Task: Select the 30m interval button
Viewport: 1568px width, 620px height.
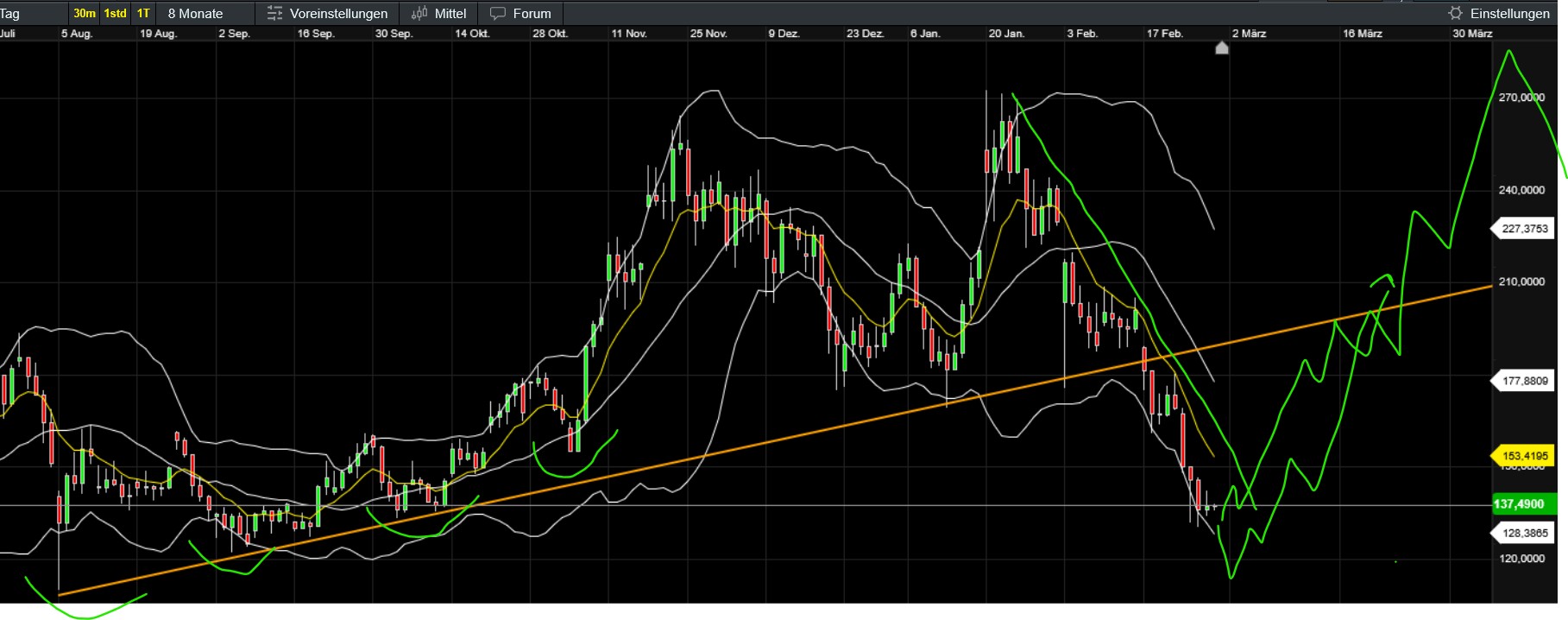Action: pos(85,13)
